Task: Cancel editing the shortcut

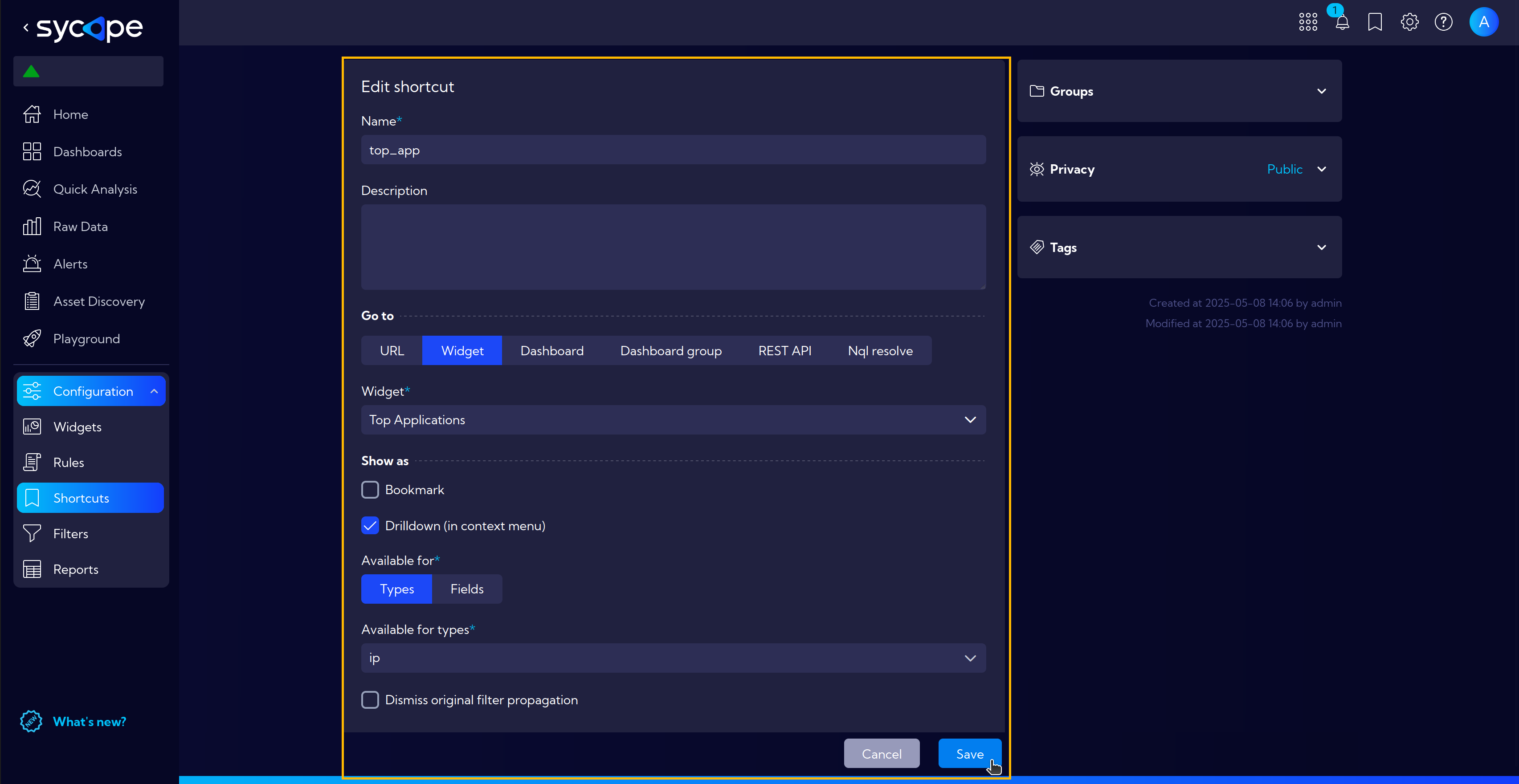Action: (882, 754)
